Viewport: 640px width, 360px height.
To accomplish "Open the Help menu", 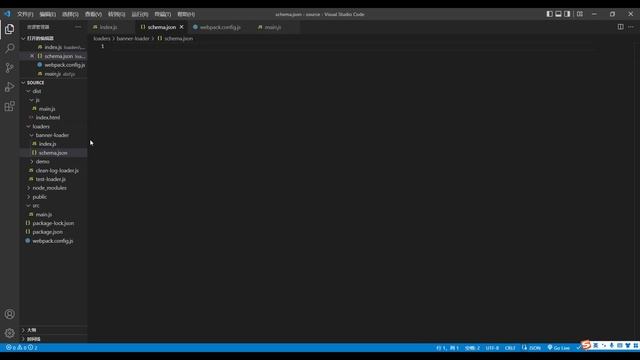I will [186, 14].
